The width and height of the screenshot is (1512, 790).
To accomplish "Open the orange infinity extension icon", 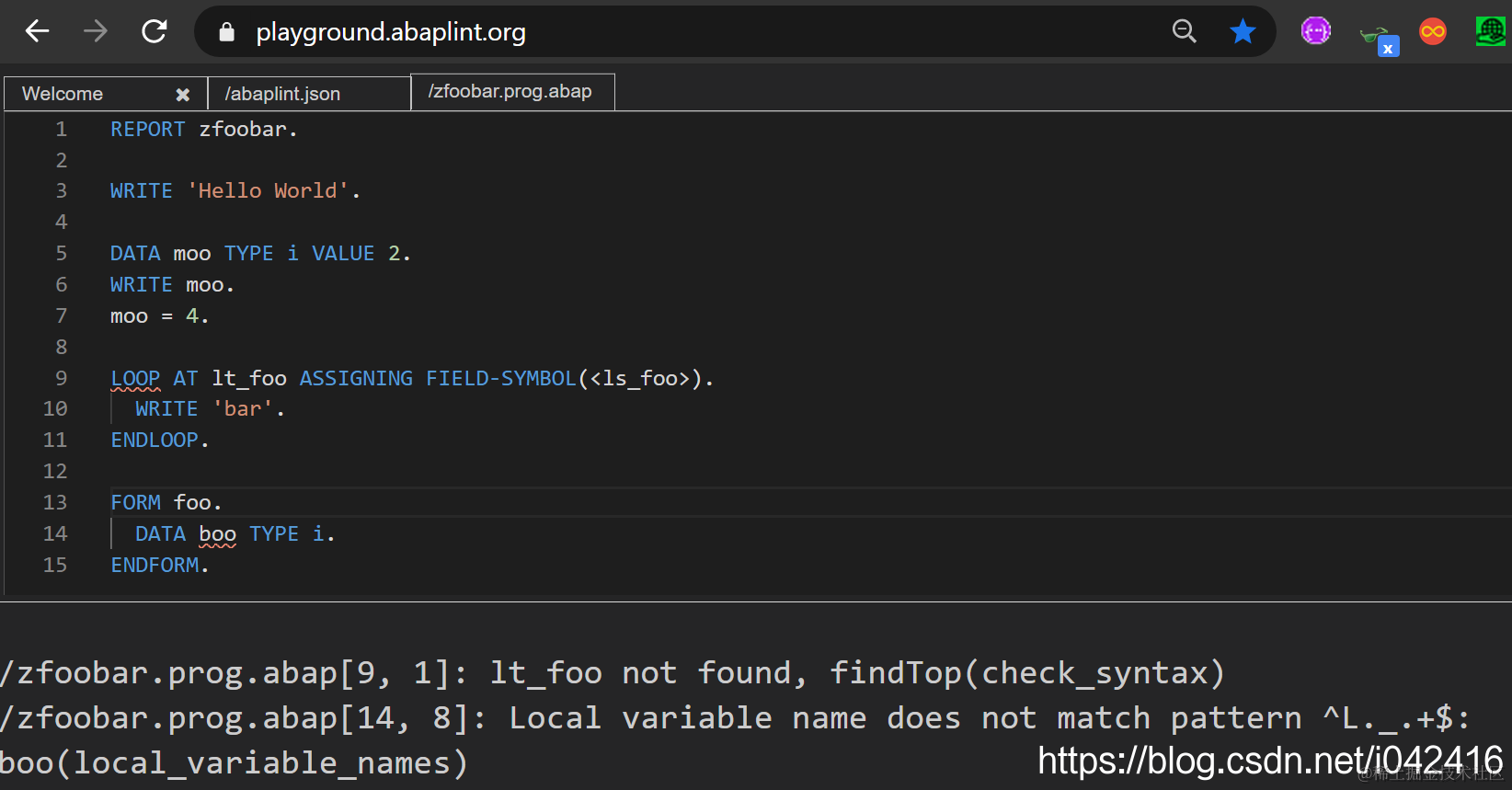I will (x=1433, y=31).
